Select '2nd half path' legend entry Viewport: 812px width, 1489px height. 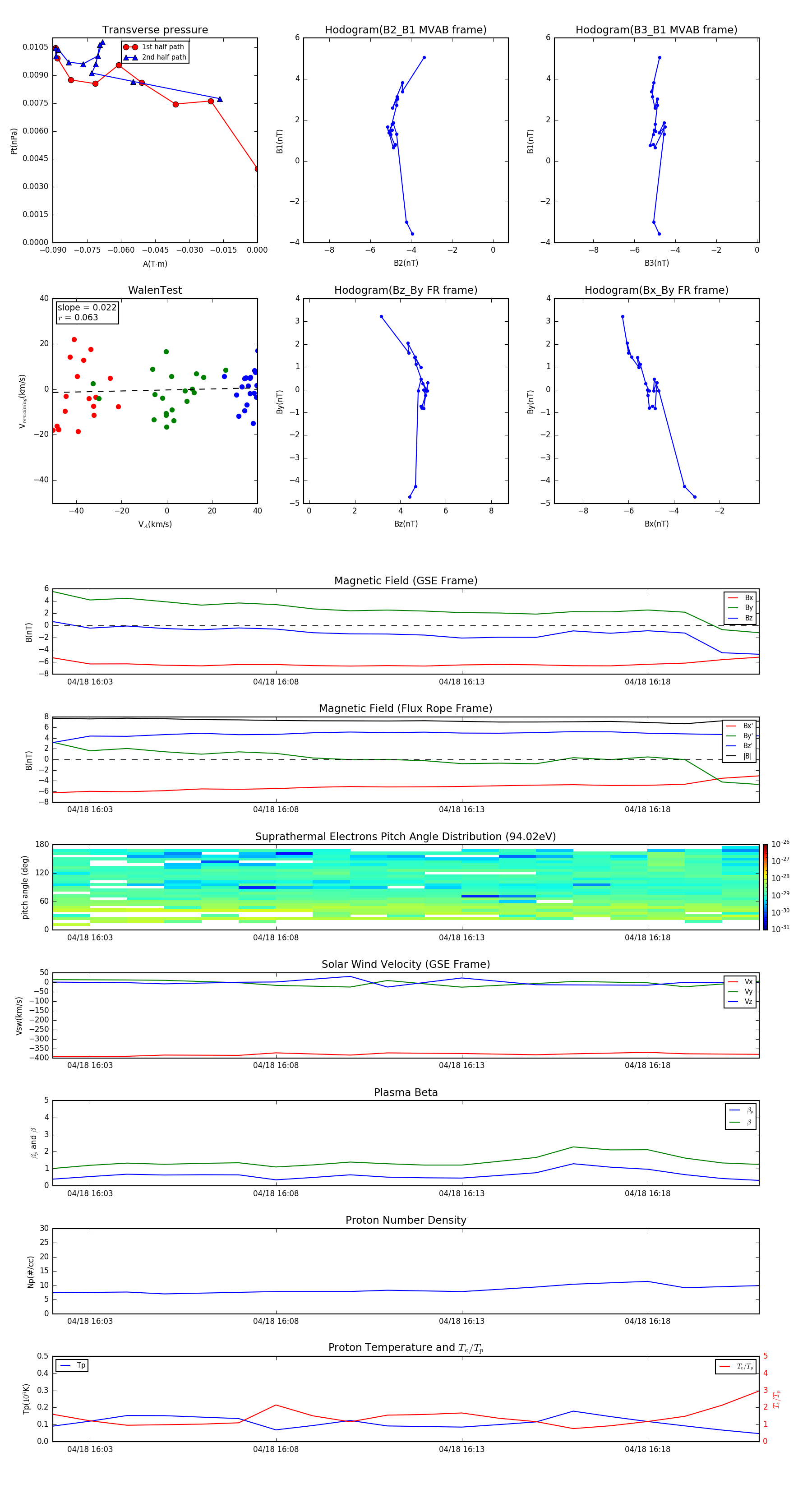[x=154, y=57]
